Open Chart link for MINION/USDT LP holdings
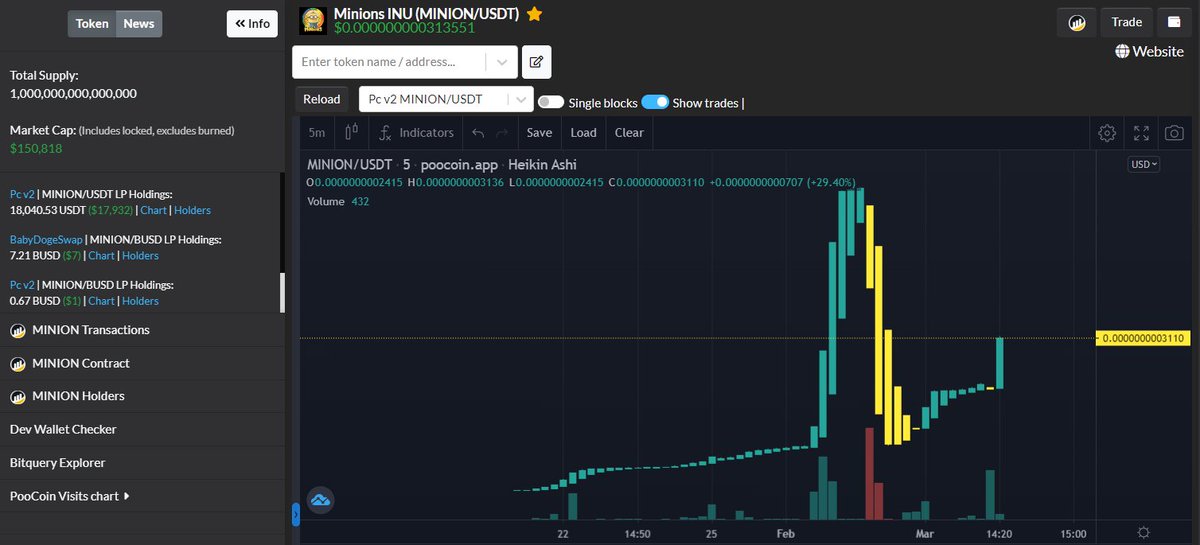Screen dimensions: 1200x545 pyautogui.click(x=153, y=211)
